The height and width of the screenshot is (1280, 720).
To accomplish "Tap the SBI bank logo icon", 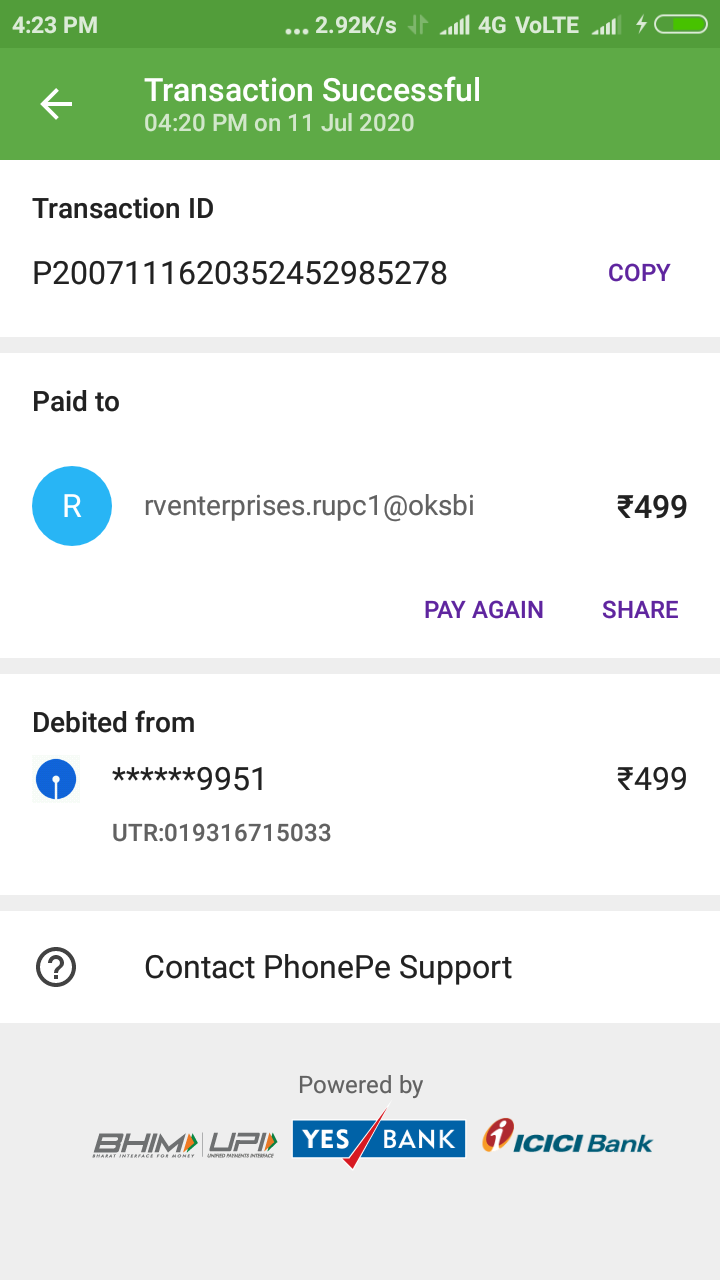I will click(56, 780).
